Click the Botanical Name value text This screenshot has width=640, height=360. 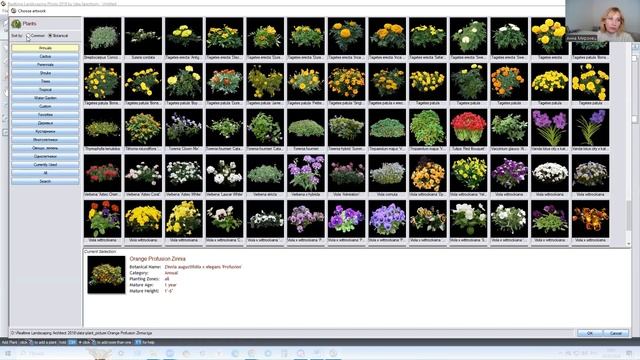[203, 267]
